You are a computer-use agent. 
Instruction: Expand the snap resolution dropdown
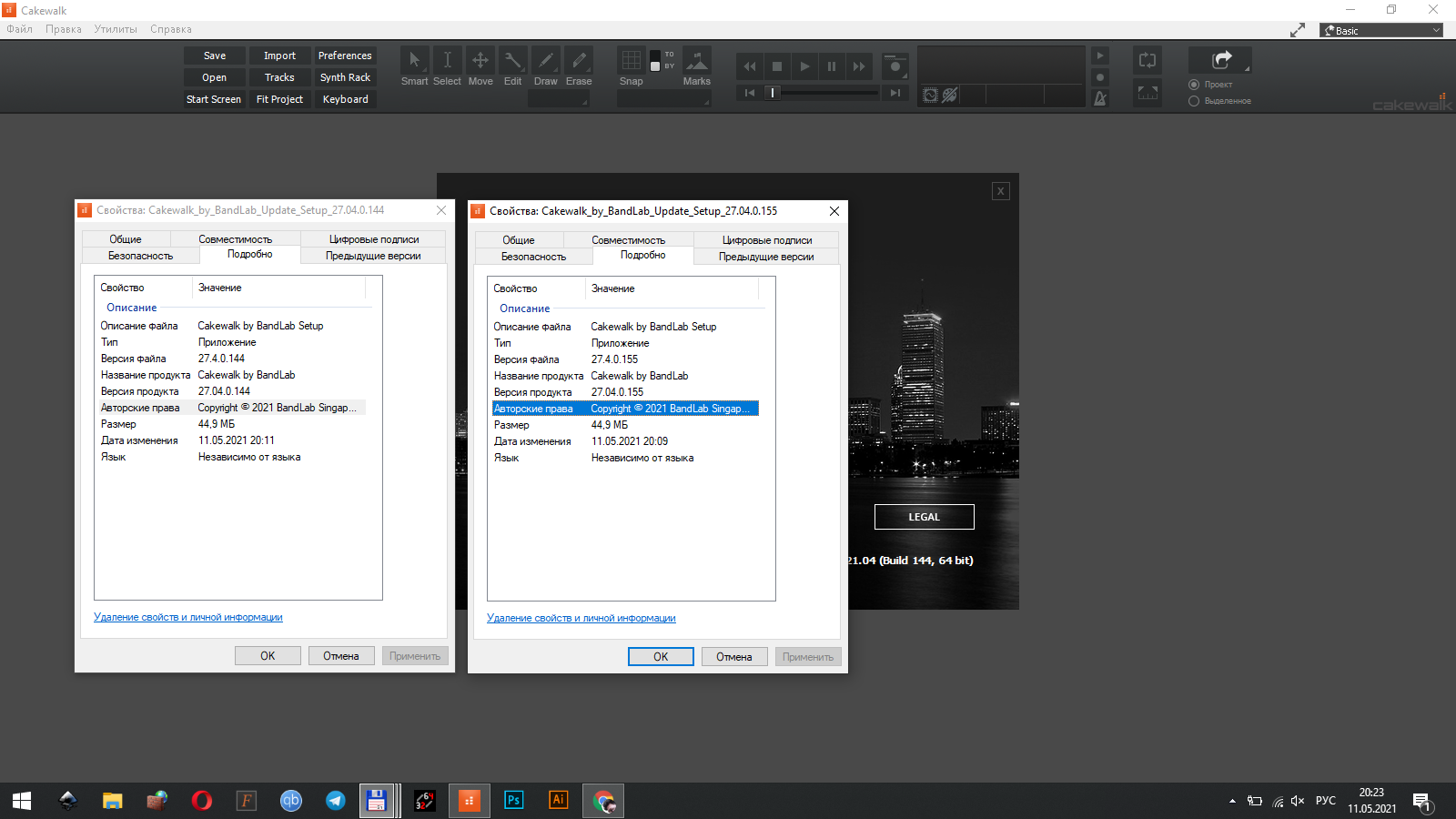[x=662, y=99]
